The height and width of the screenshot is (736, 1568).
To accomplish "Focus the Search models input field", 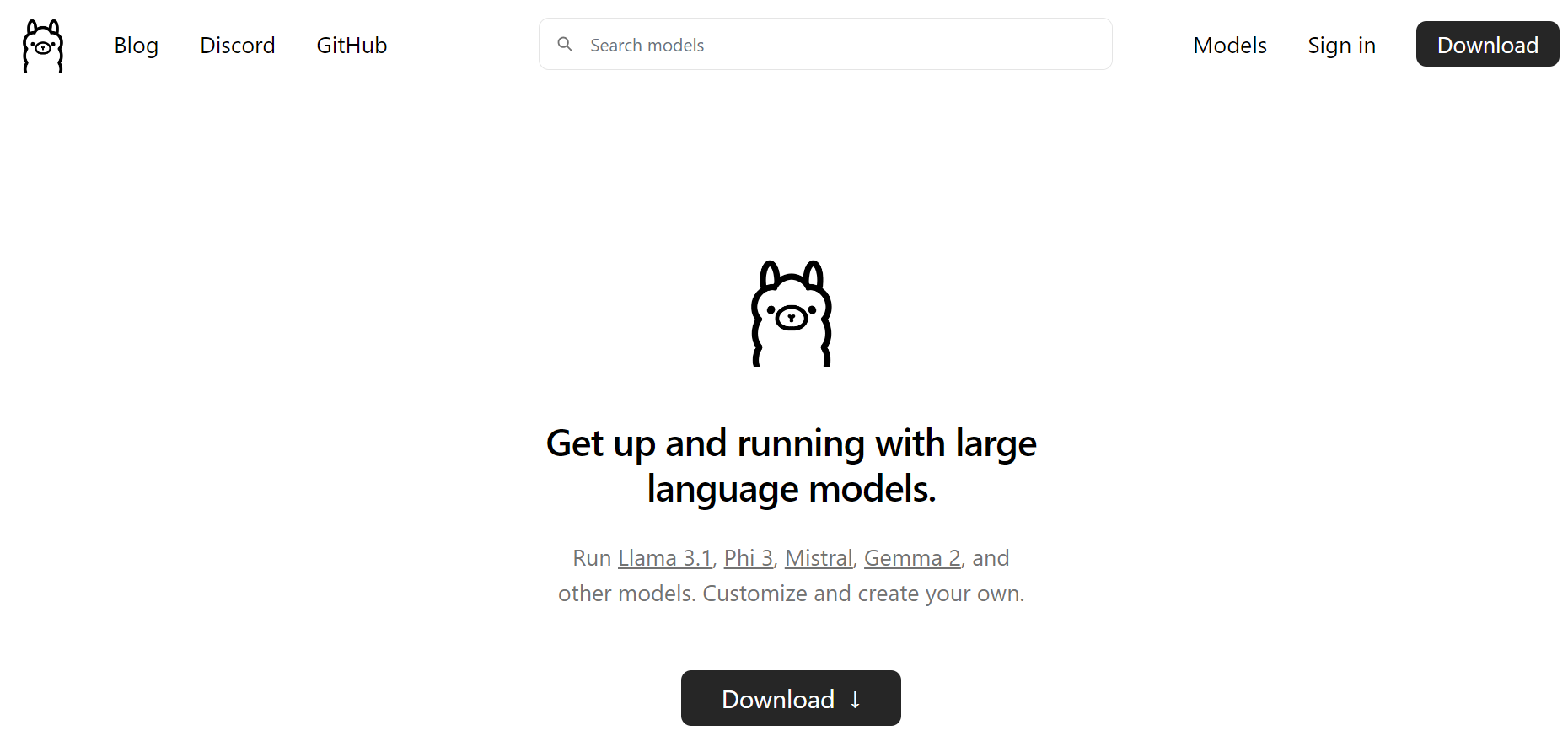I will [x=825, y=44].
